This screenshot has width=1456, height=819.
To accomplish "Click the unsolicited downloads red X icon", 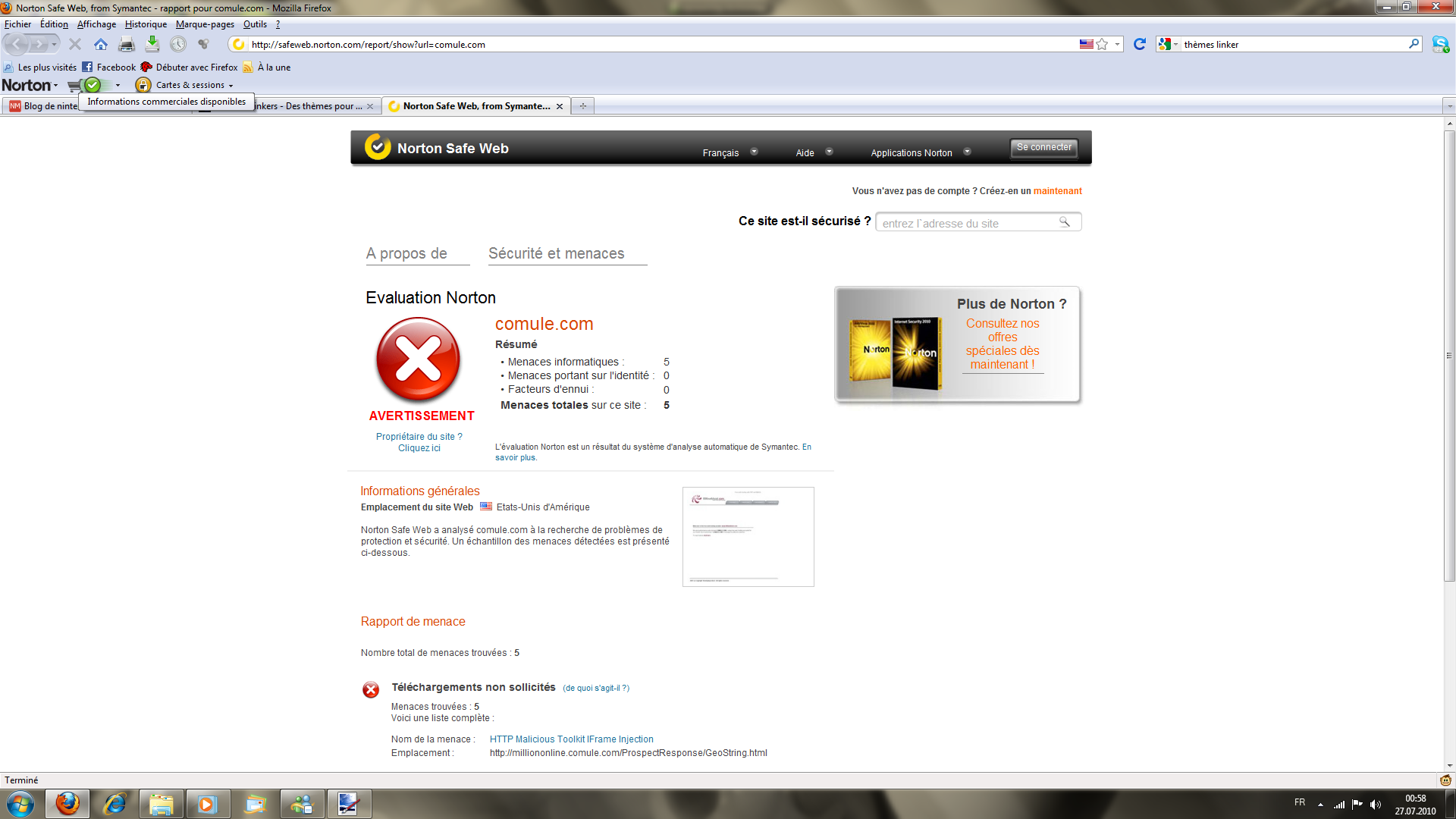I will [371, 689].
